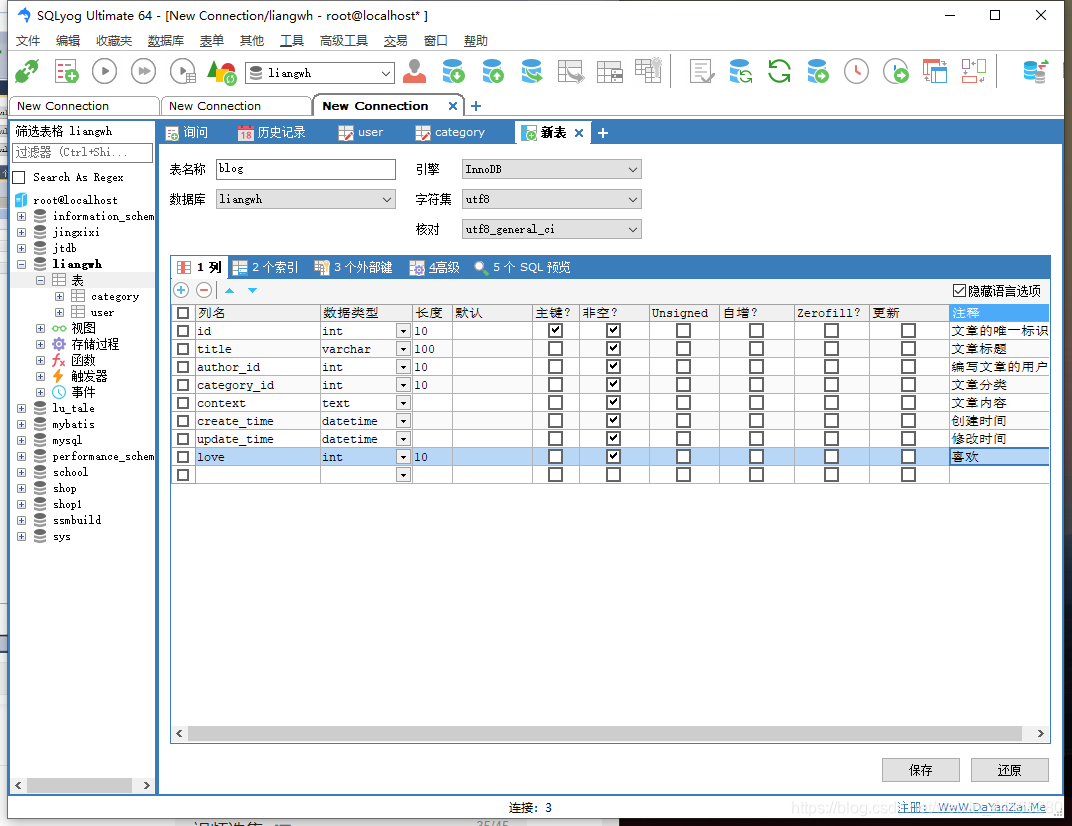Open the 字符集 utf8 dropdown
Image resolution: width=1072 pixels, height=826 pixels.
(552, 200)
